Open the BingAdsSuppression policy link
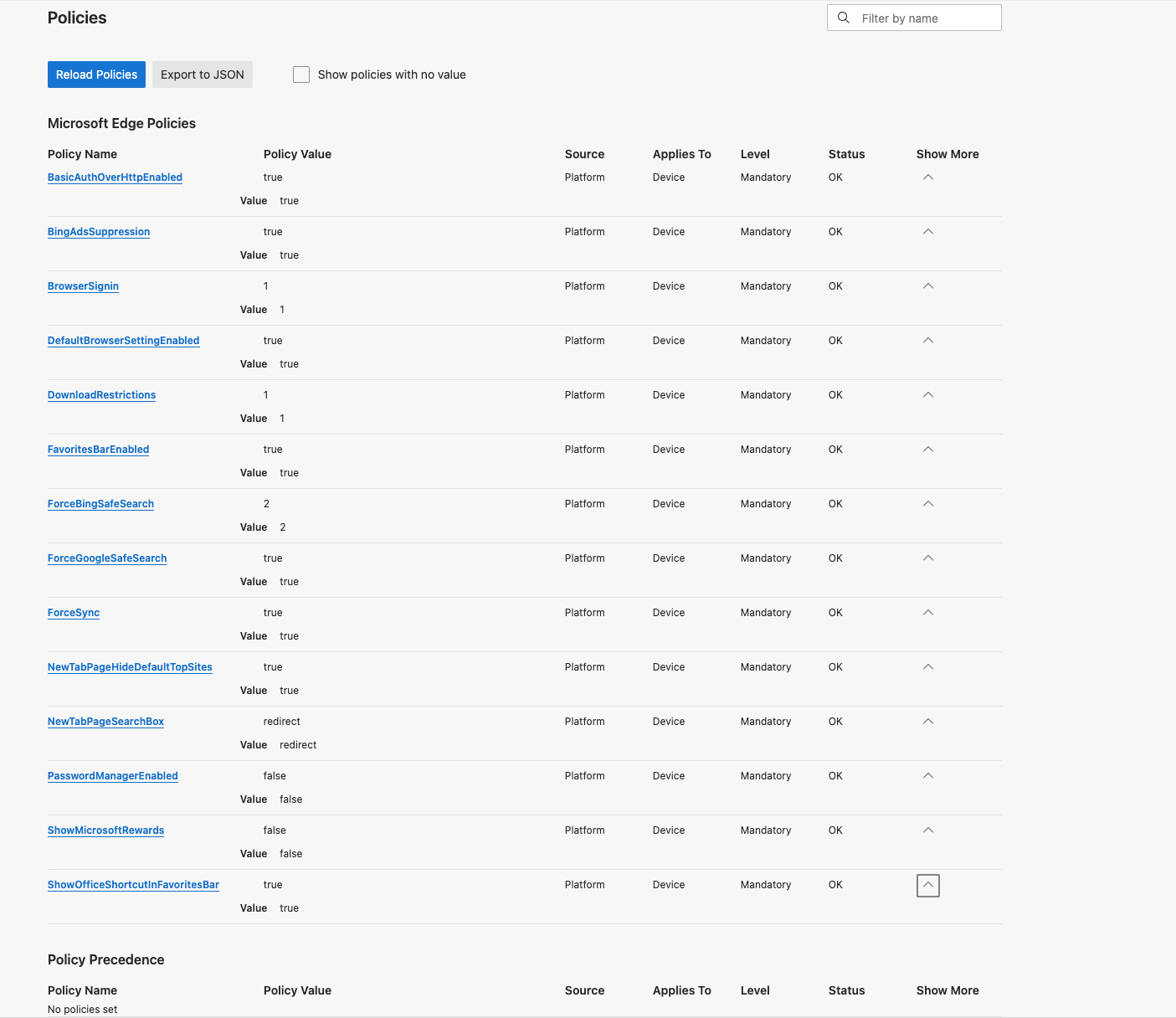 coord(99,232)
